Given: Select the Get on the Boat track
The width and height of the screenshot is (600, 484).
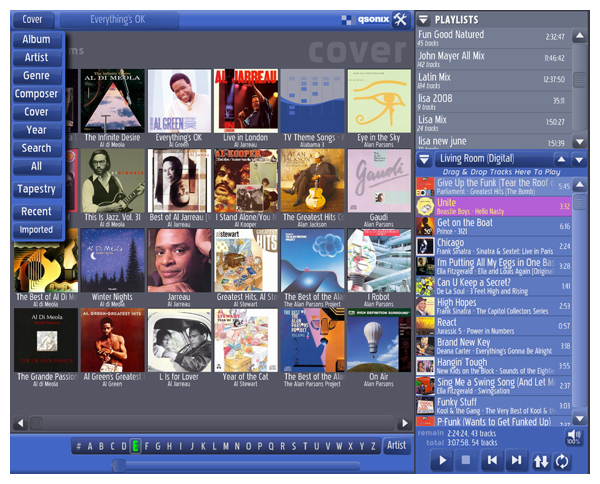Looking at the screenshot, I should point(494,226).
